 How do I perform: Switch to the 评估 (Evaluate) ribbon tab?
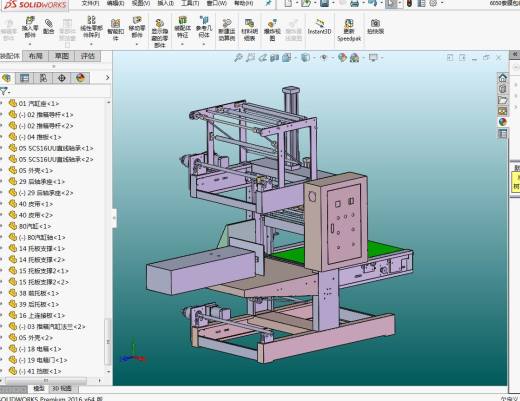(88, 56)
